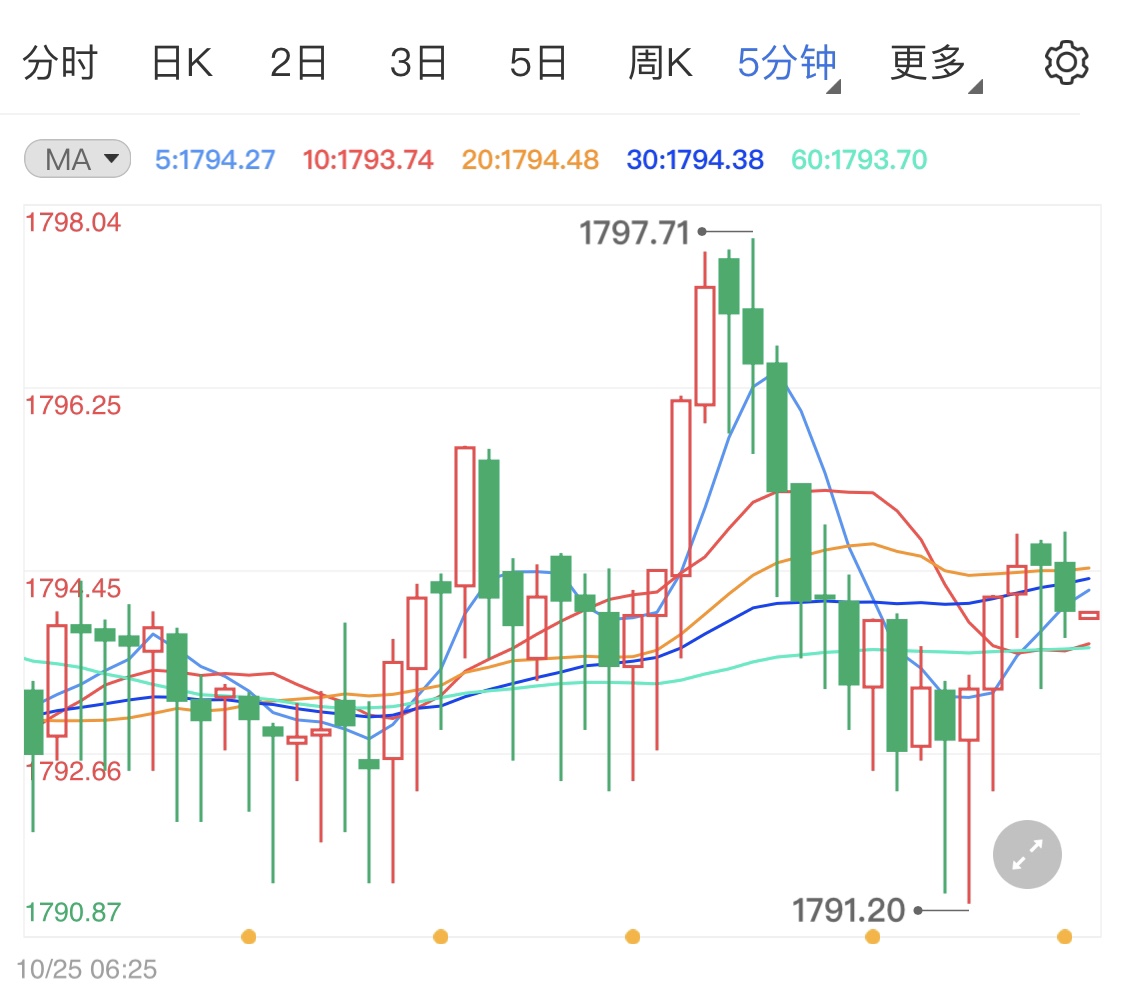This screenshot has height=988, width=1125.
Task: Select the 日K tab
Action: coord(182,62)
